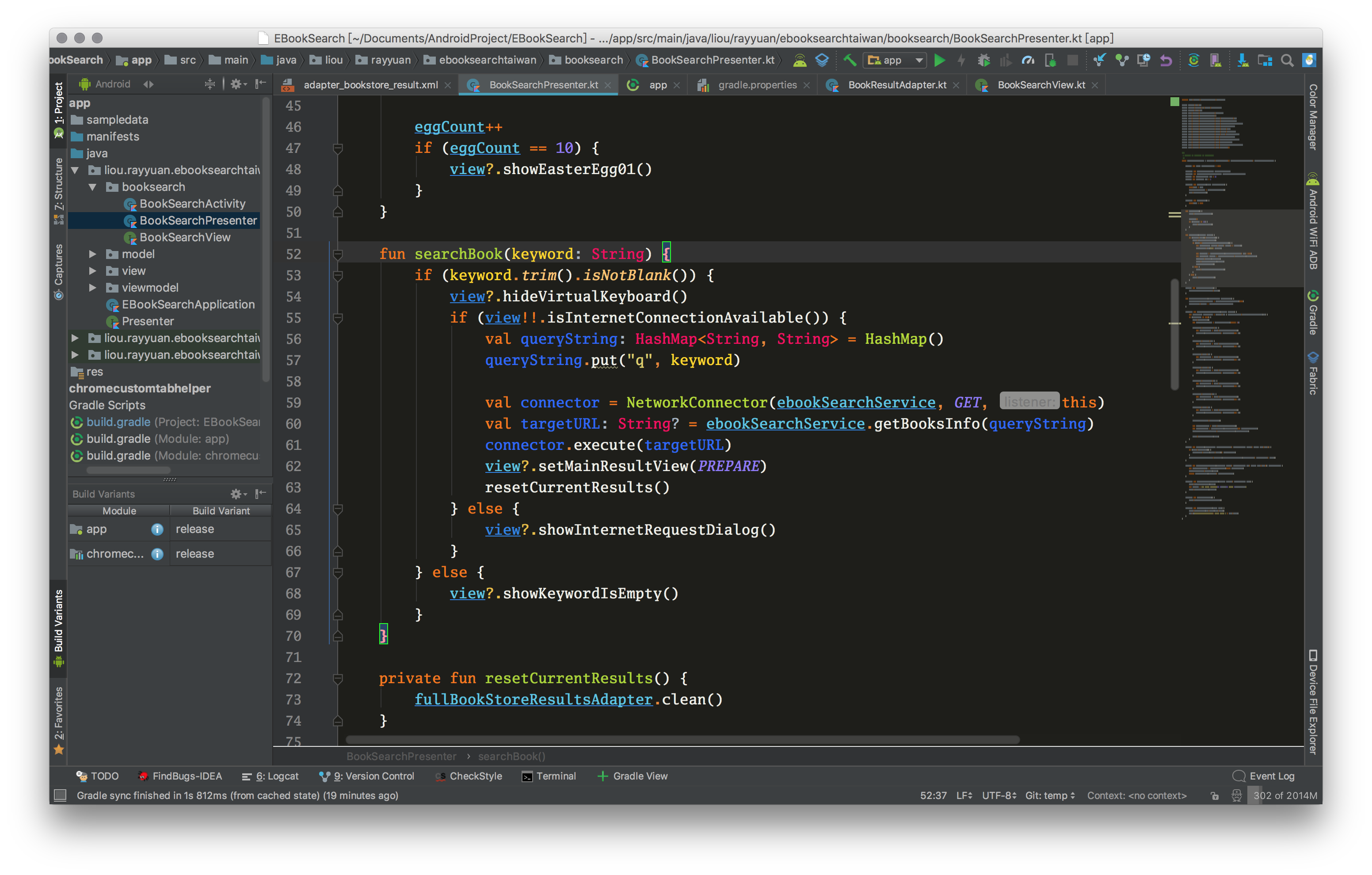Open the Terminal tool window
Viewport: 1372px width, 875px height.
549,776
